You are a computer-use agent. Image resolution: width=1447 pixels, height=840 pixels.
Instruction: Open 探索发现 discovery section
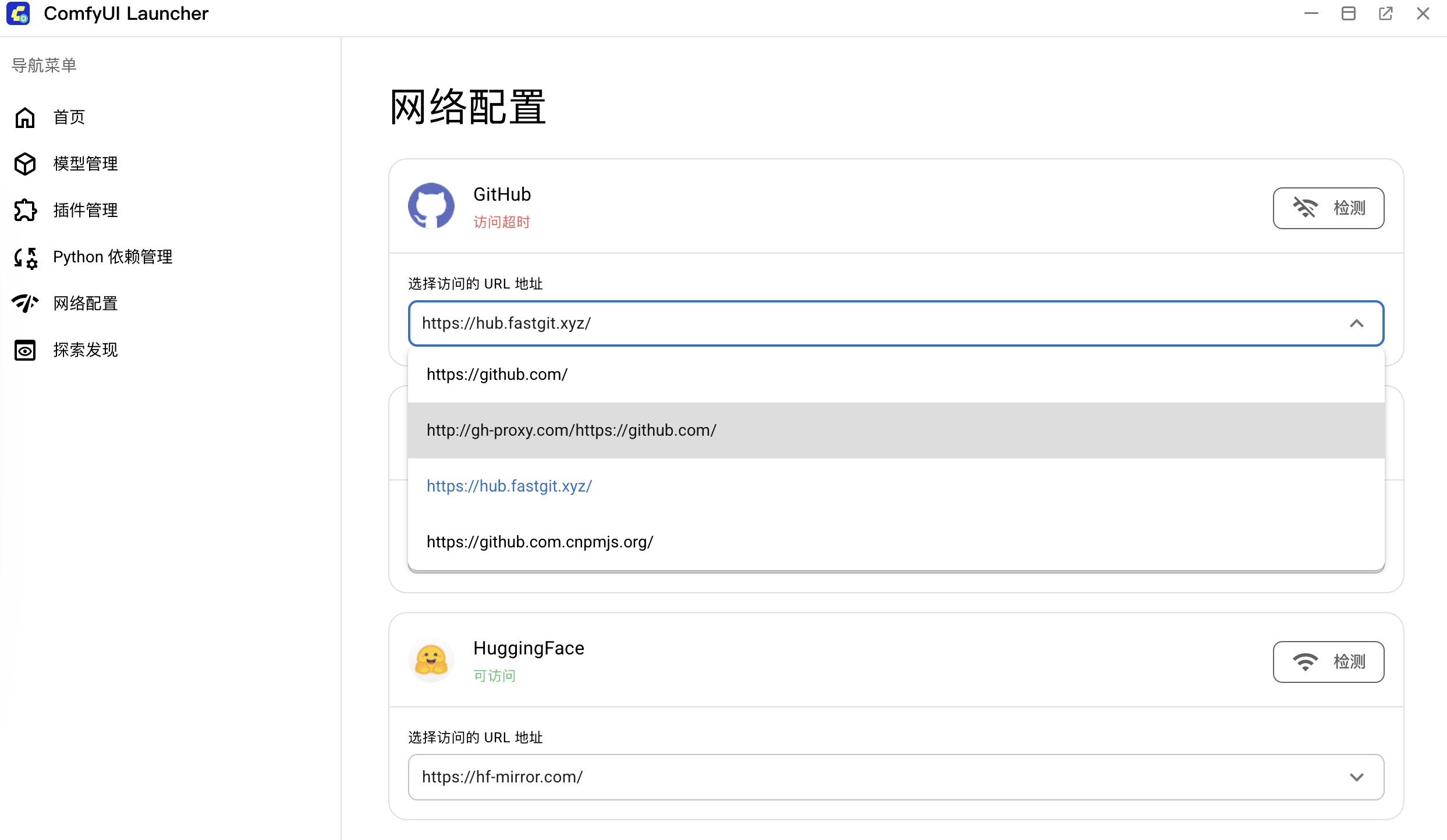pos(86,350)
